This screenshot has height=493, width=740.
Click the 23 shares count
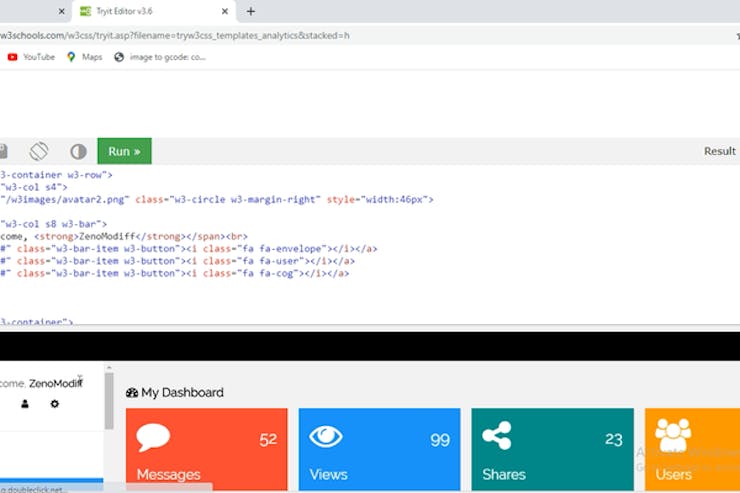(614, 440)
